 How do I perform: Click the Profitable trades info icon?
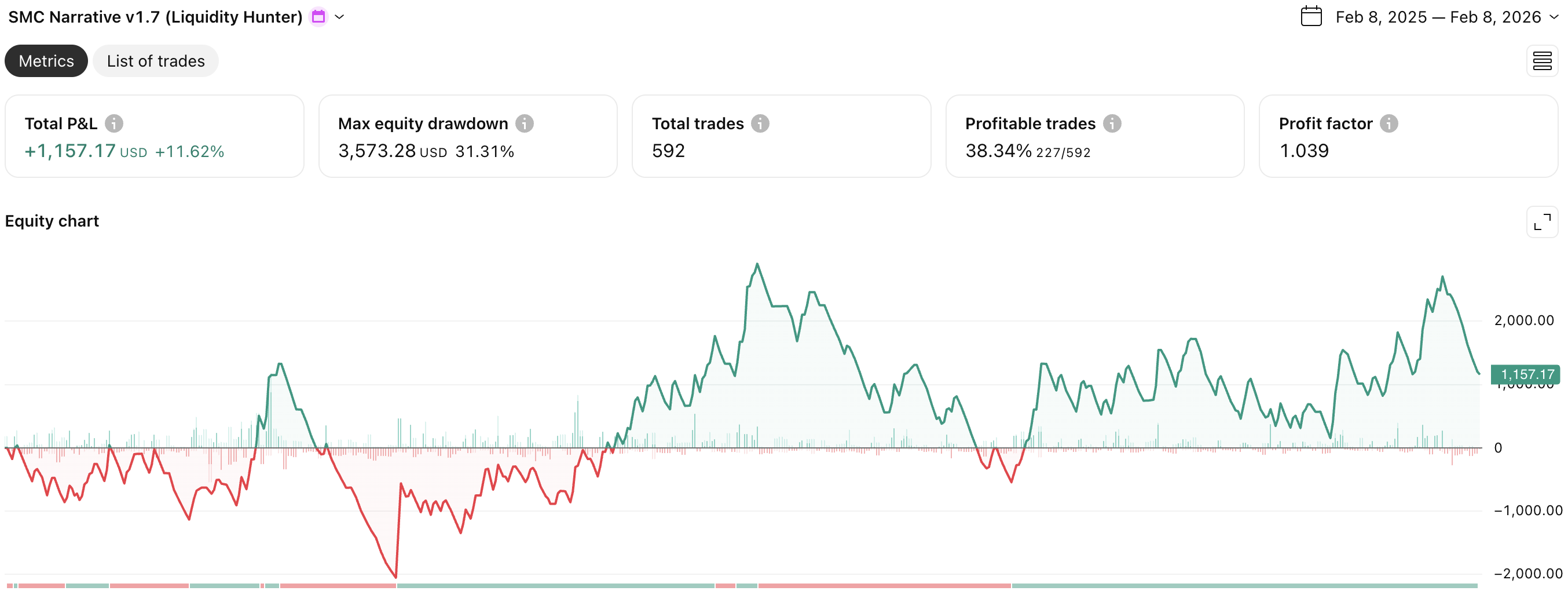1112,123
